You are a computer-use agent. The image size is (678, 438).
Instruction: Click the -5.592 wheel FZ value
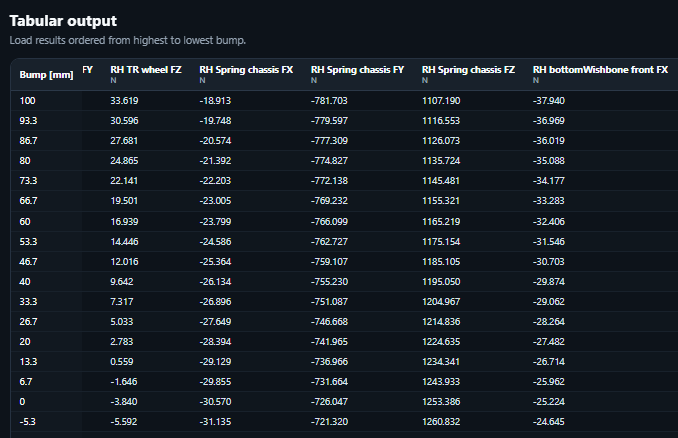(124, 422)
